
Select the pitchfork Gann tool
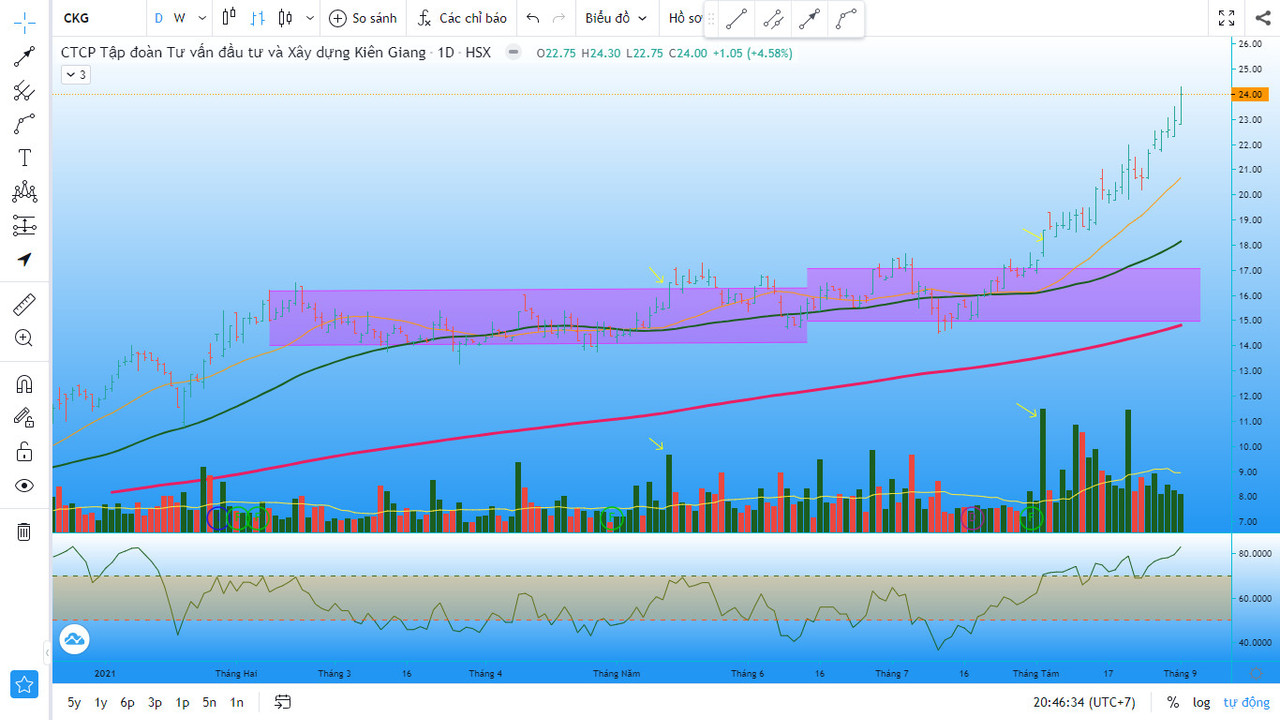click(x=24, y=91)
